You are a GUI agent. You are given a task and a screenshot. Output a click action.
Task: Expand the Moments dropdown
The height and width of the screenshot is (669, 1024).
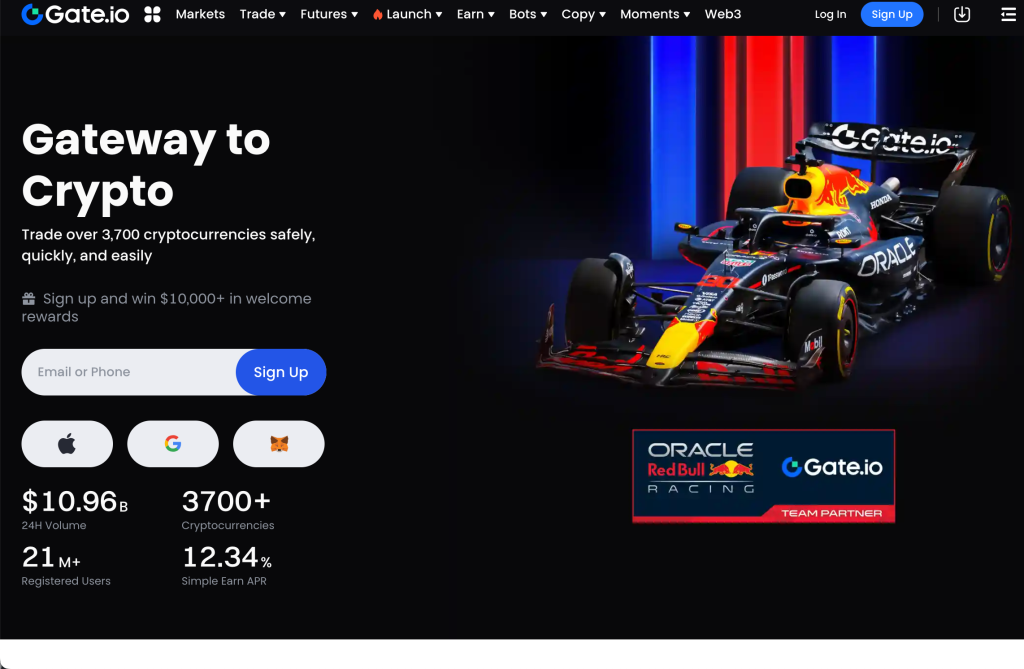tap(655, 14)
